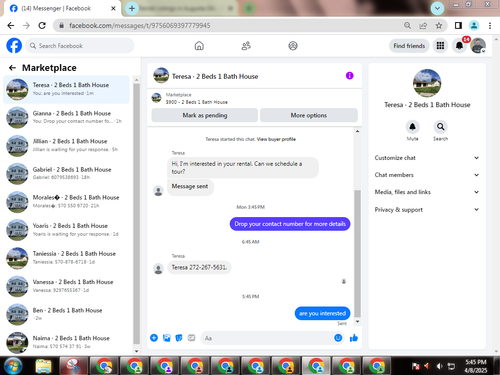The height and width of the screenshot is (375, 500).
Task: Click the conversation list scrollbar
Action: click(136, 213)
